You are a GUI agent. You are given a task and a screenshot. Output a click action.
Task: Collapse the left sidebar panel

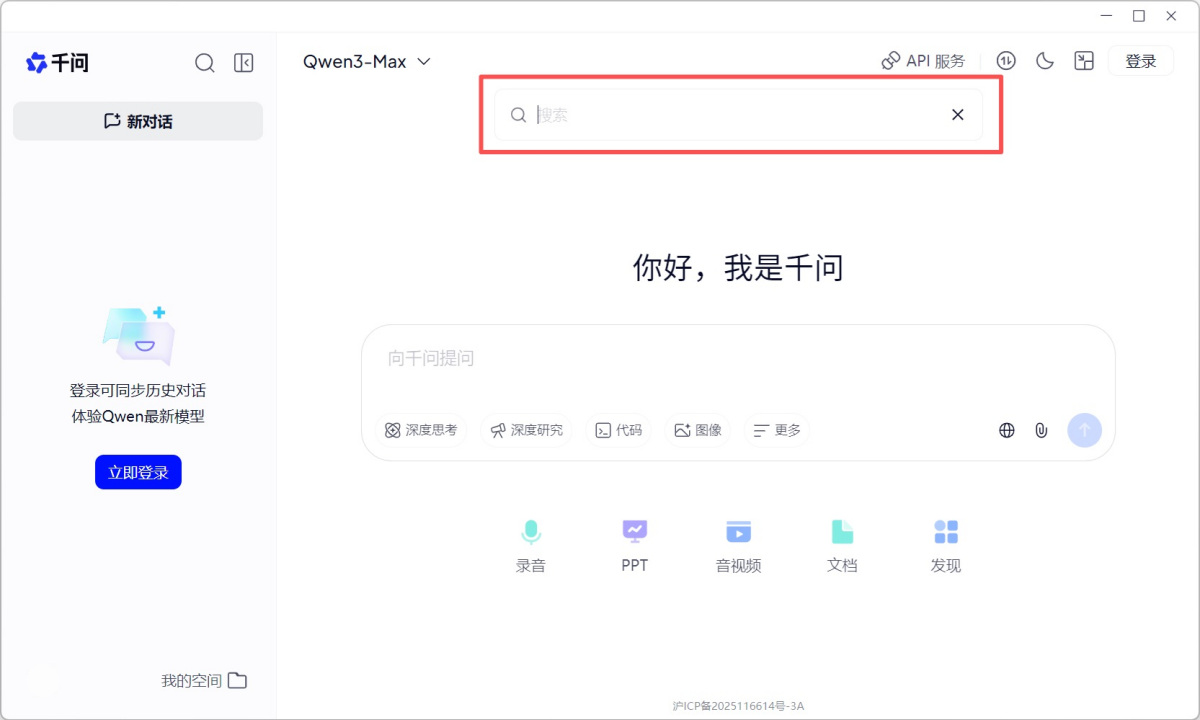(x=244, y=63)
